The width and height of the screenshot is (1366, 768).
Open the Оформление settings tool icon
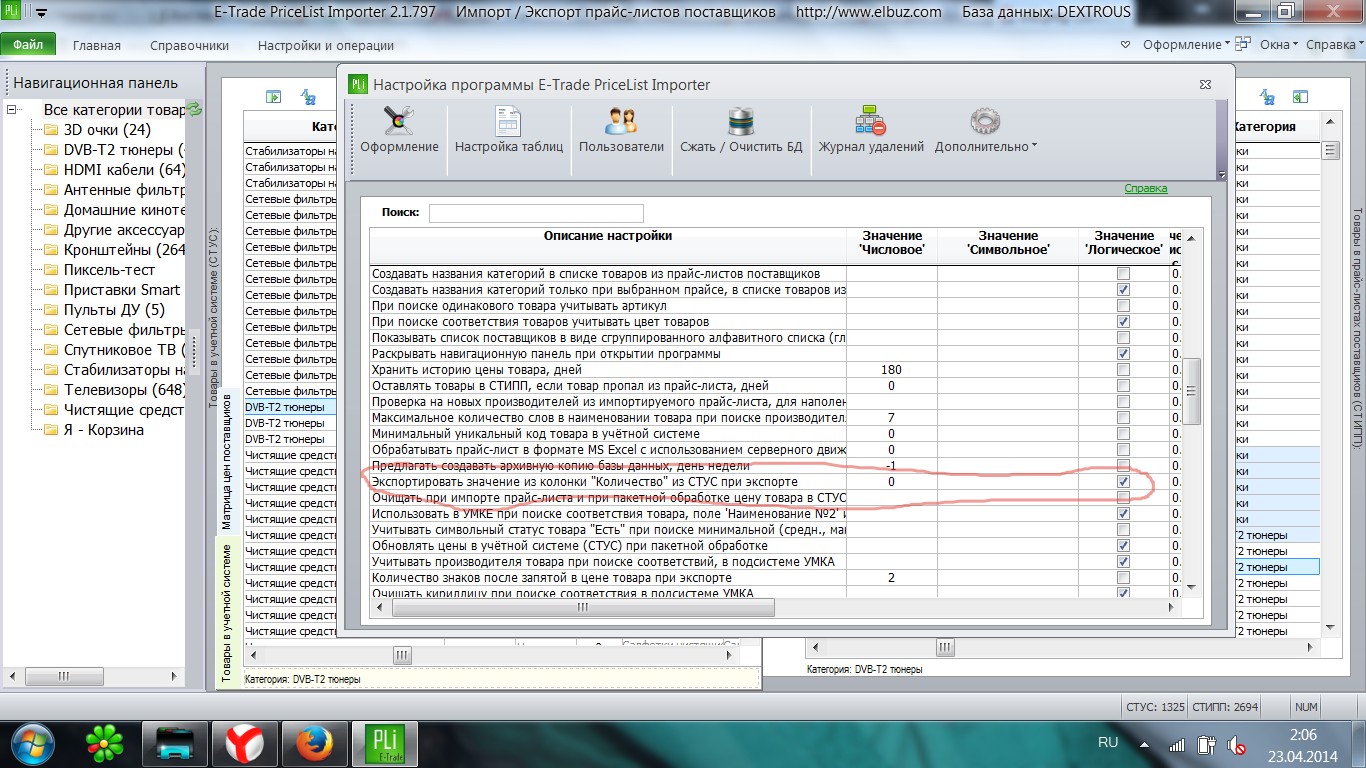(399, 121)
